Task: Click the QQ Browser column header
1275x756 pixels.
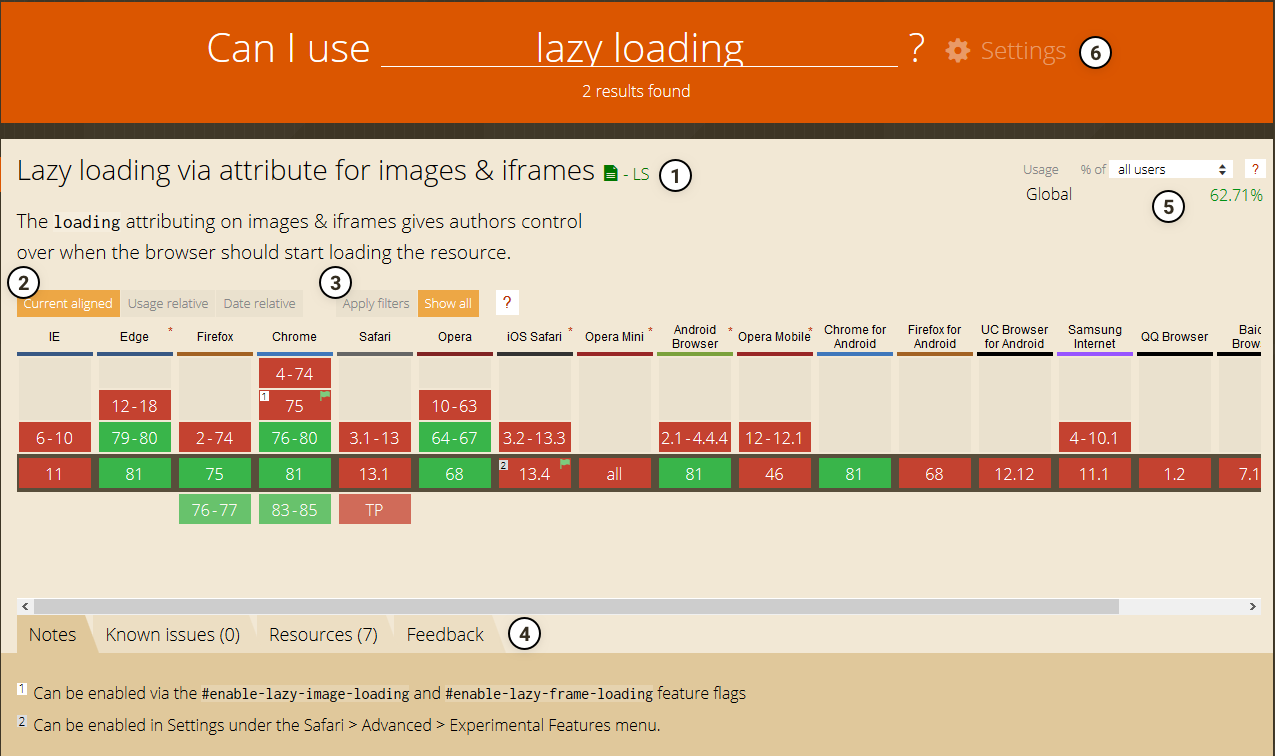Action: [1175, 337]
